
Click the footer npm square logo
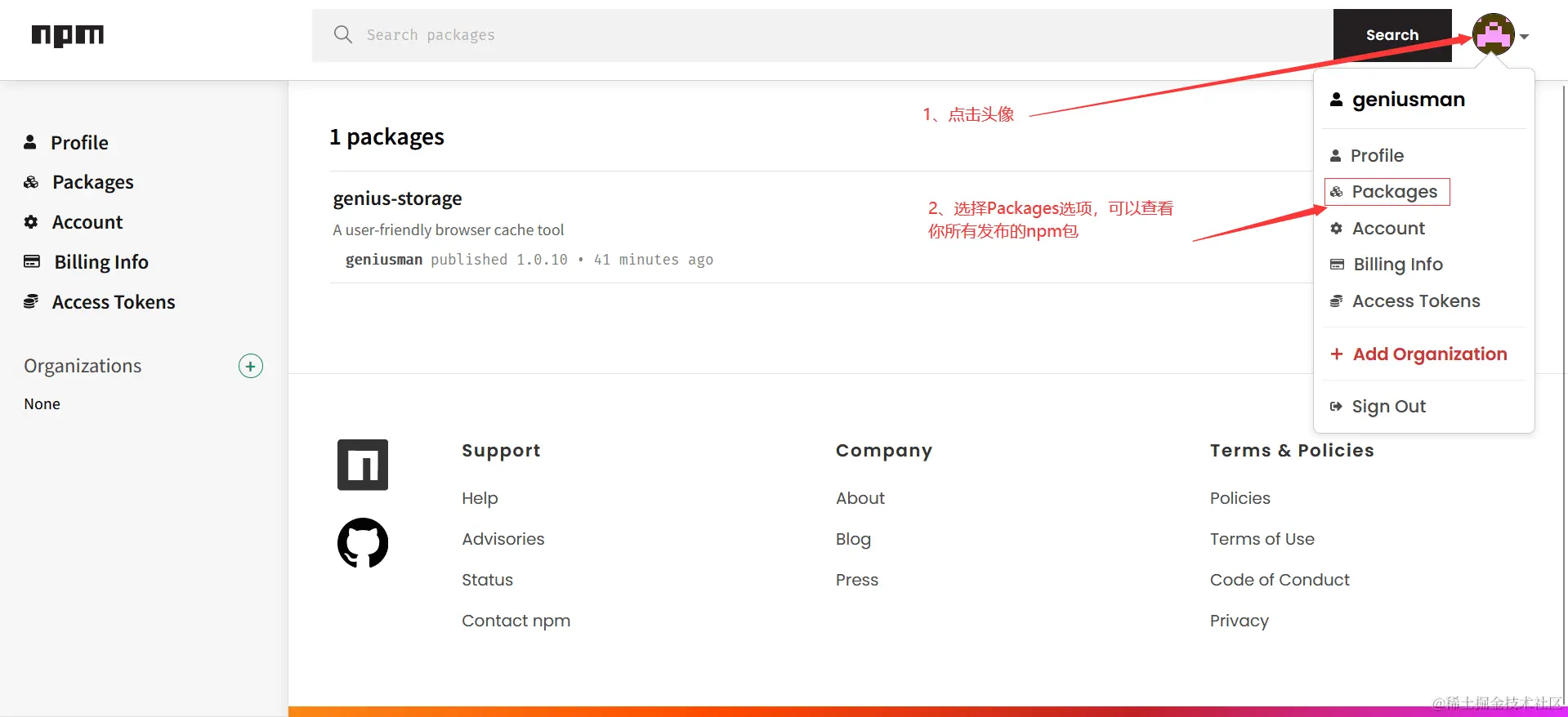click(x=363, y=465)
